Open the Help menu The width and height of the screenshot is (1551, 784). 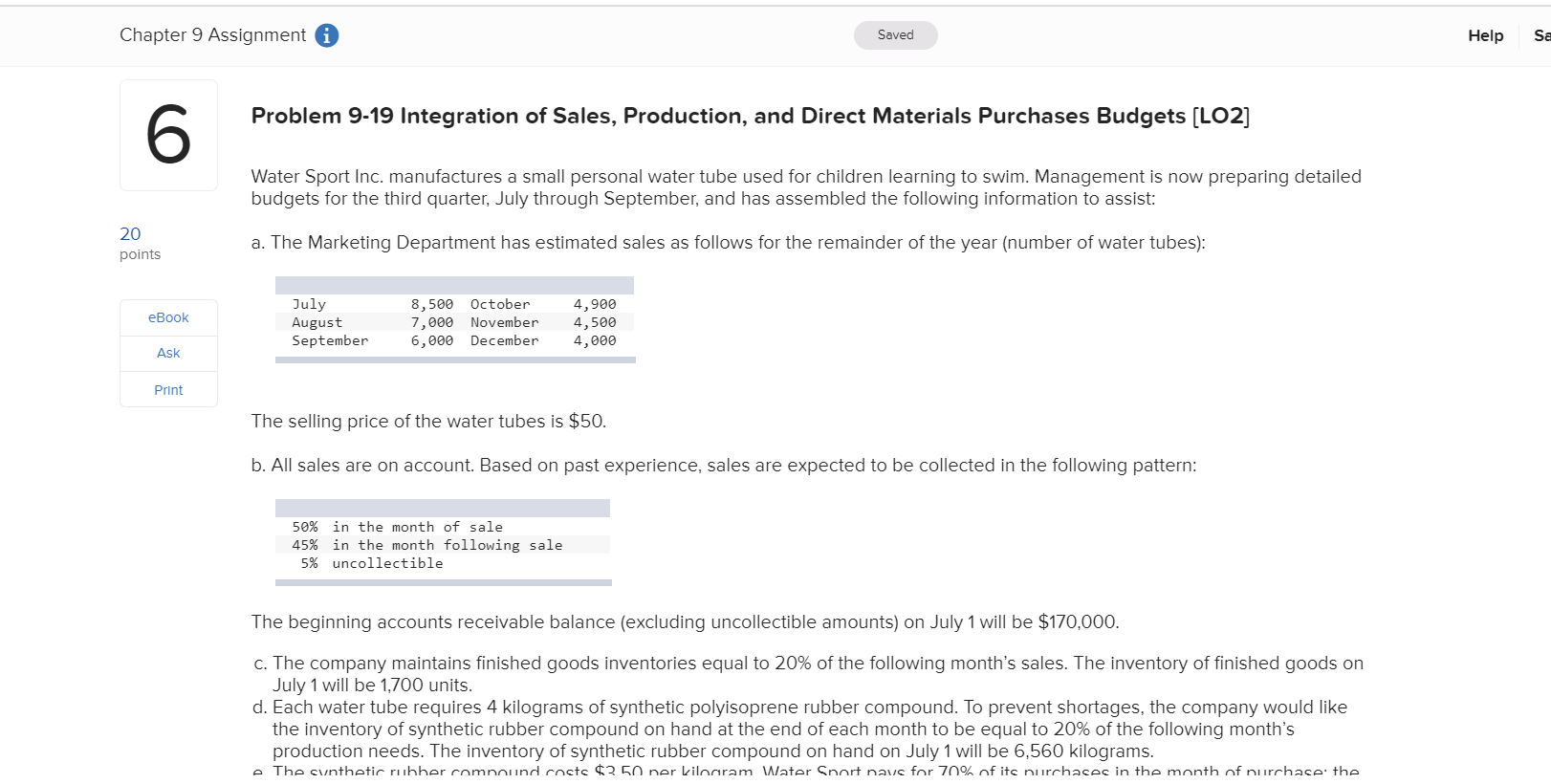tap(1485, 35)
